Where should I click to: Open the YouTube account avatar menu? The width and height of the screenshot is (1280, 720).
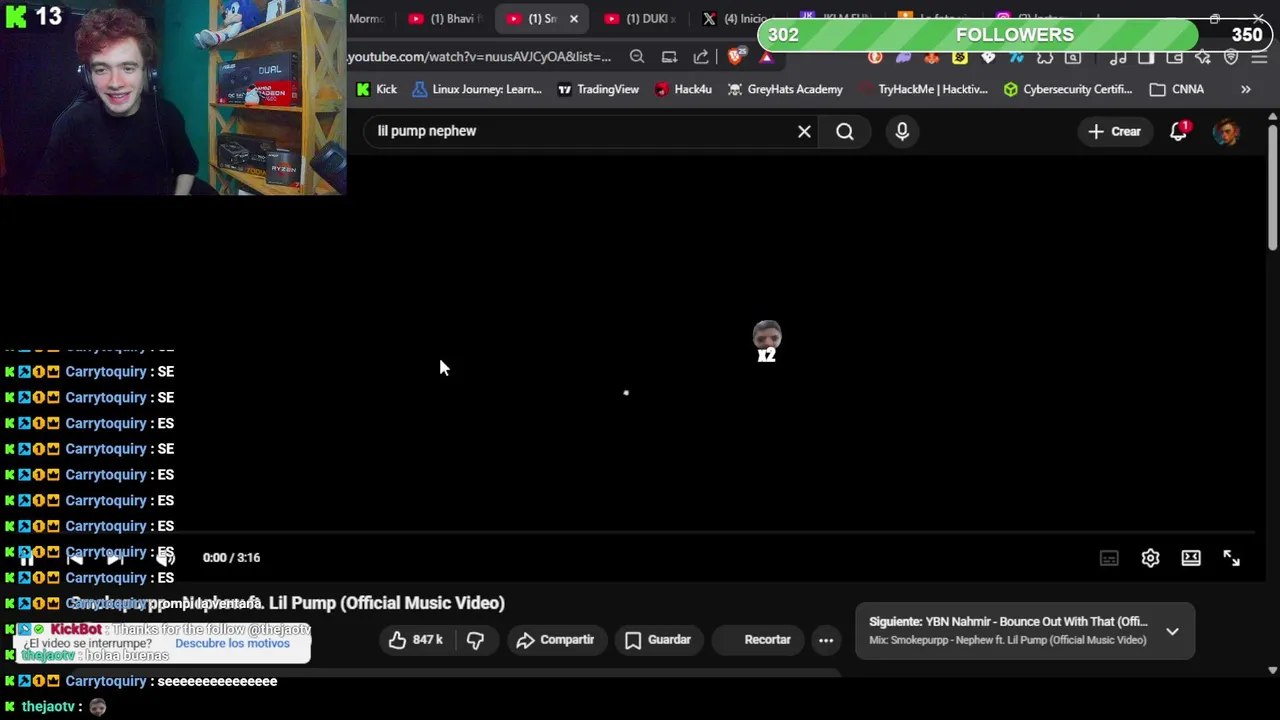[x=1226, y=131]
